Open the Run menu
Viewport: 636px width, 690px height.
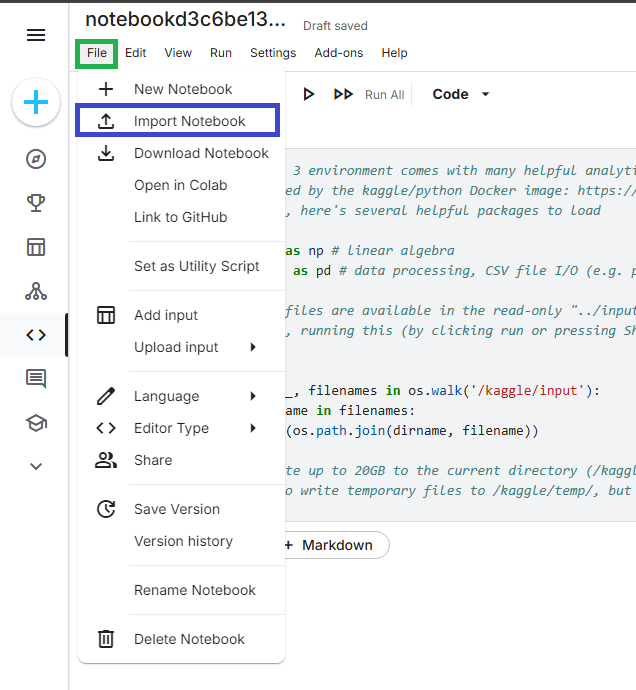click(x=221, y=53)
